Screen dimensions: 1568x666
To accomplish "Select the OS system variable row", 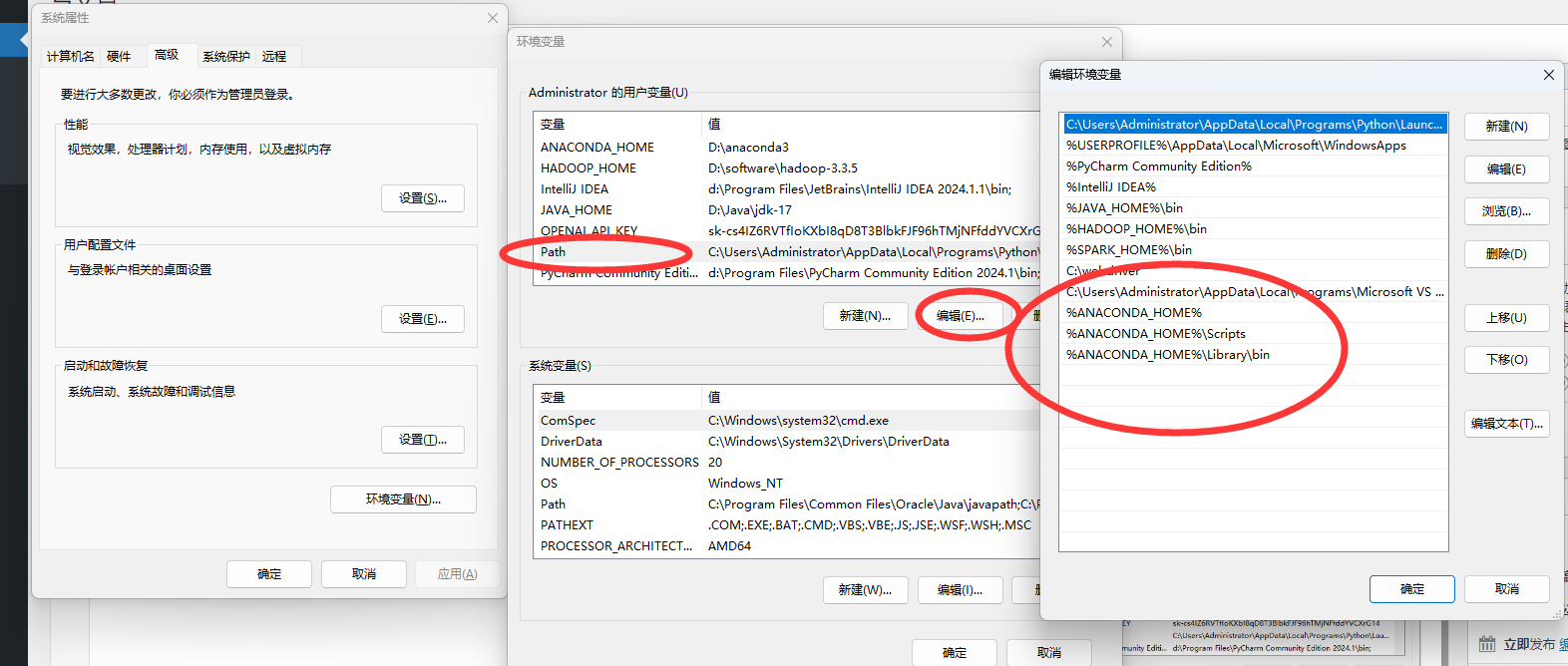I will point(786,484).
